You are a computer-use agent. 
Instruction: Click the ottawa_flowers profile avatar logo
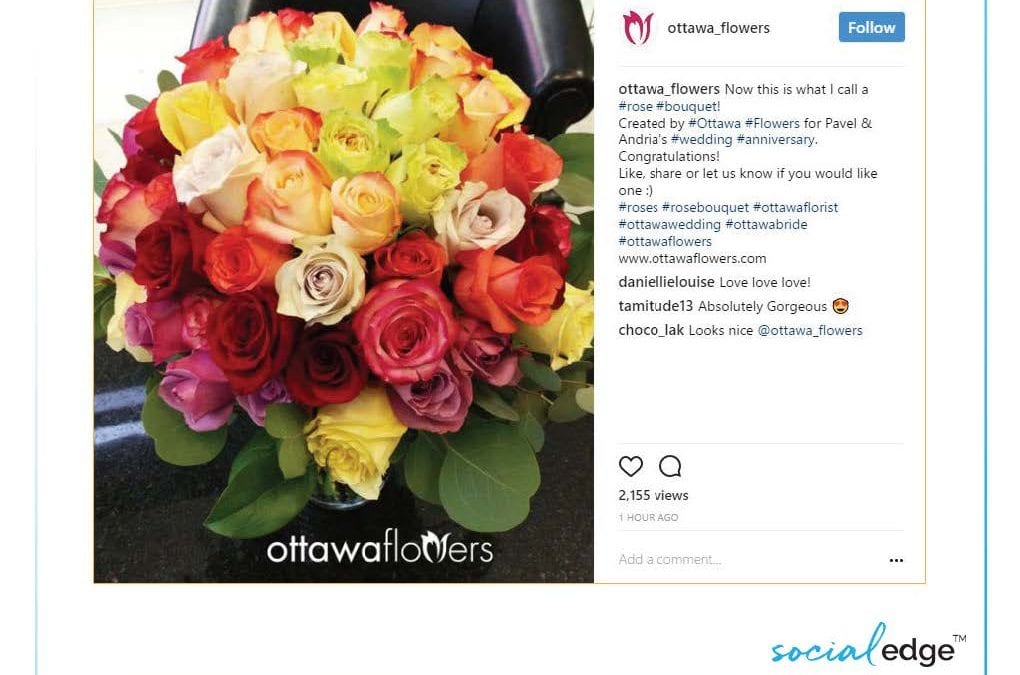(638, 28)
